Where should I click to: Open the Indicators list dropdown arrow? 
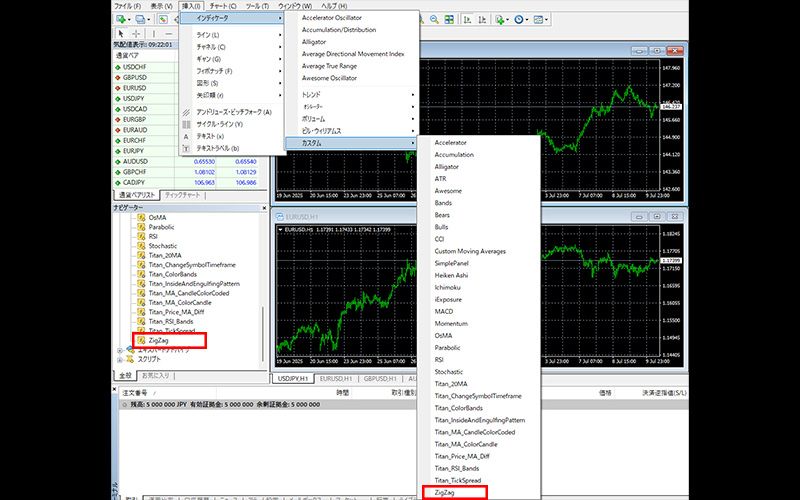[x=508, y=20]
